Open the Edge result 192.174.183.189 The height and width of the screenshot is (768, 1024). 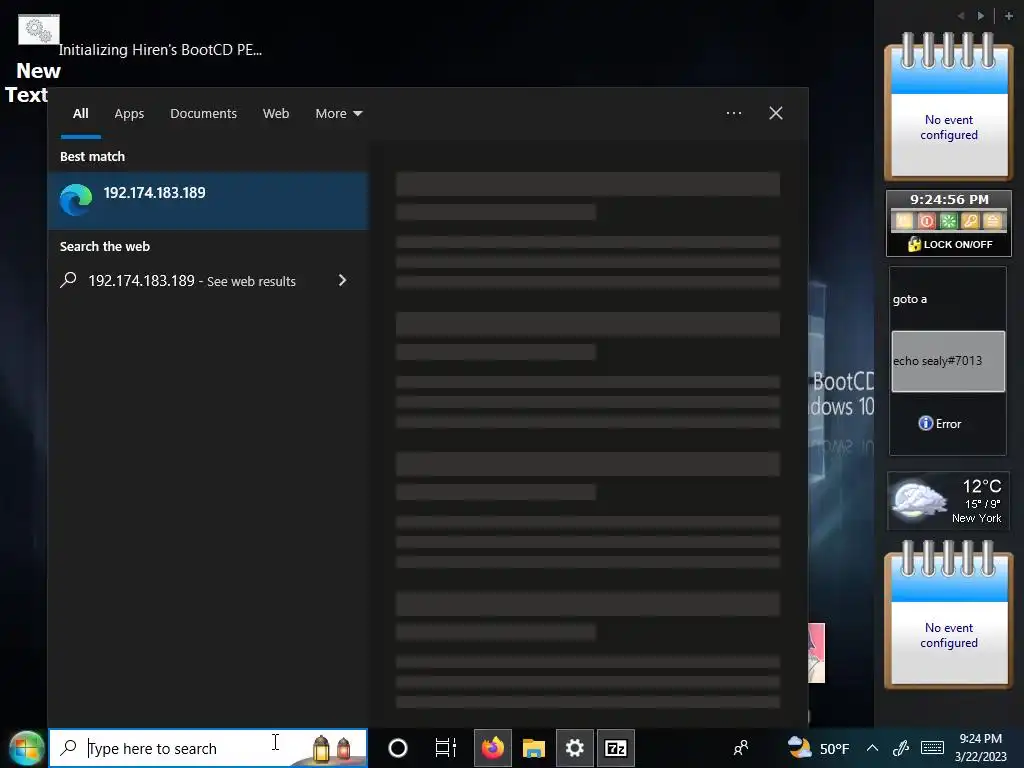click(208, 200)
